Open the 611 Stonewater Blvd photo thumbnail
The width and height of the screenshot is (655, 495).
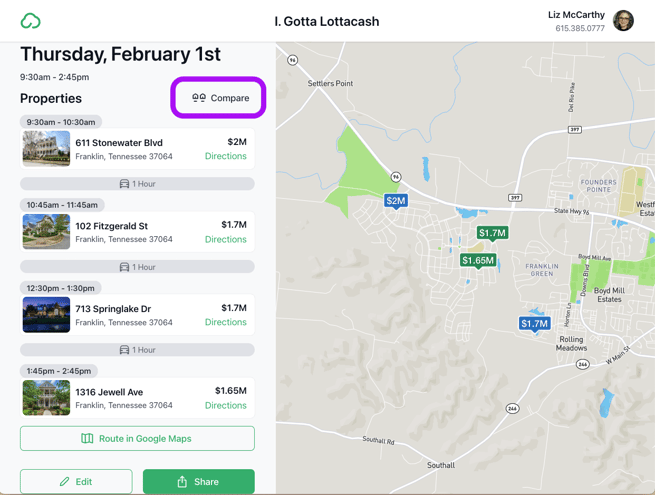[x=47, y=149]
